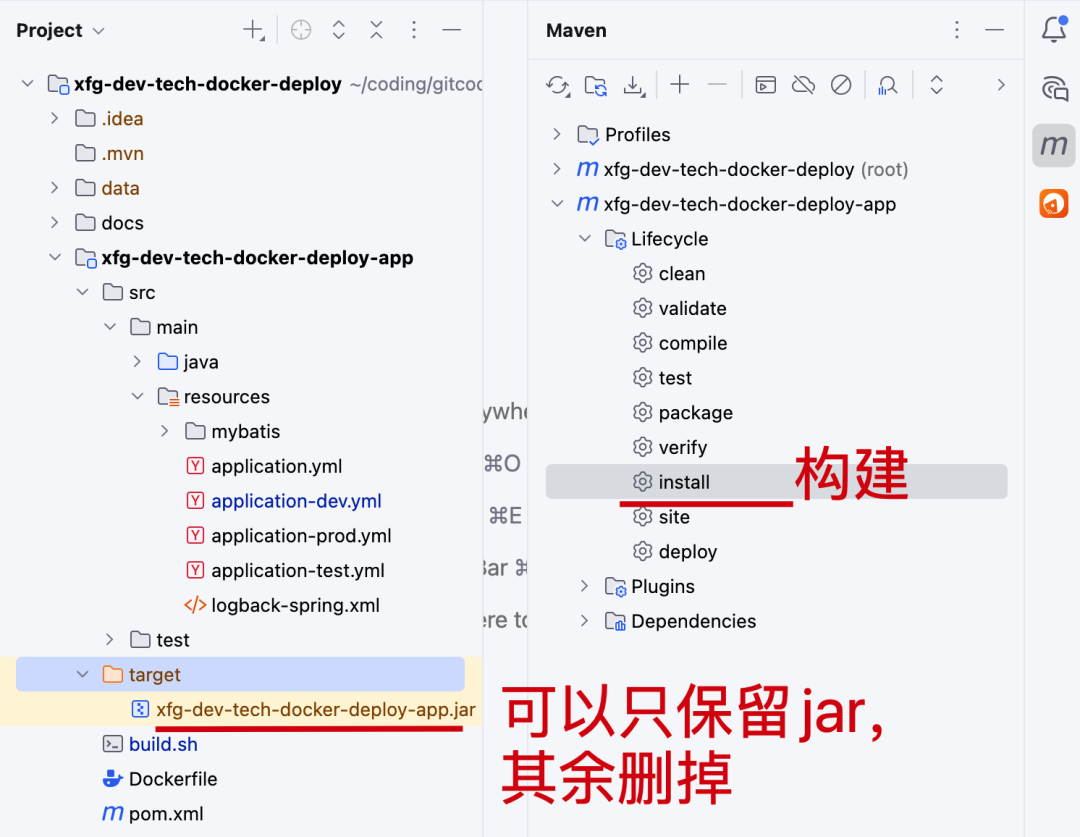Click Download Sources and Documentation icon
The height and width of the screenshot is (837, 1080).
click(x=634, y=85)
